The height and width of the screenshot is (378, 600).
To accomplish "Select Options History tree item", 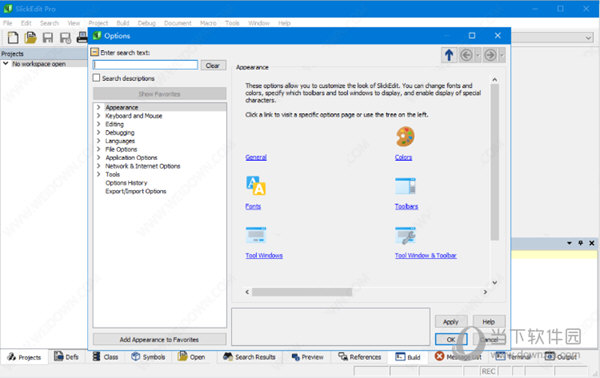I will click(126, 183).
